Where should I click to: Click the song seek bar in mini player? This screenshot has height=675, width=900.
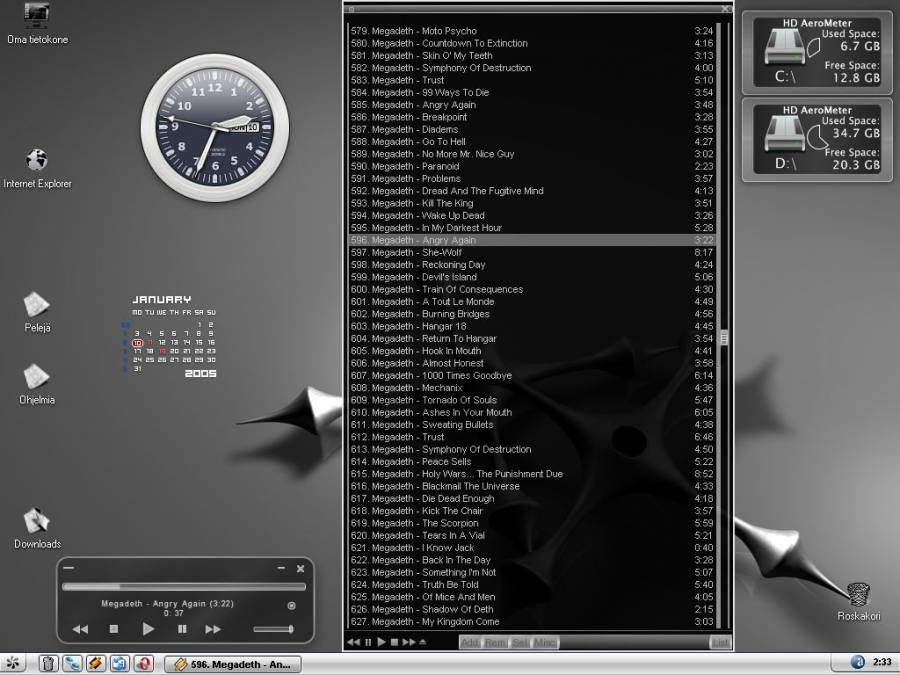[184, 587]
